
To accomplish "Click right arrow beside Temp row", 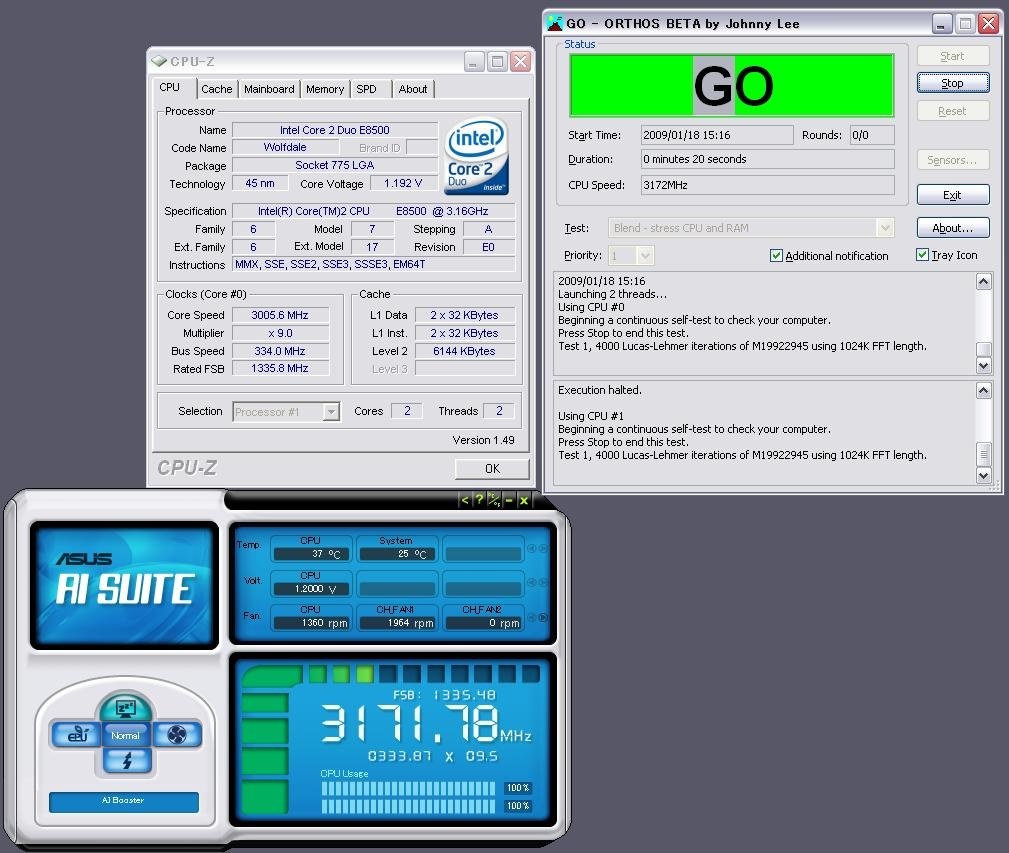I will point(543,549).
